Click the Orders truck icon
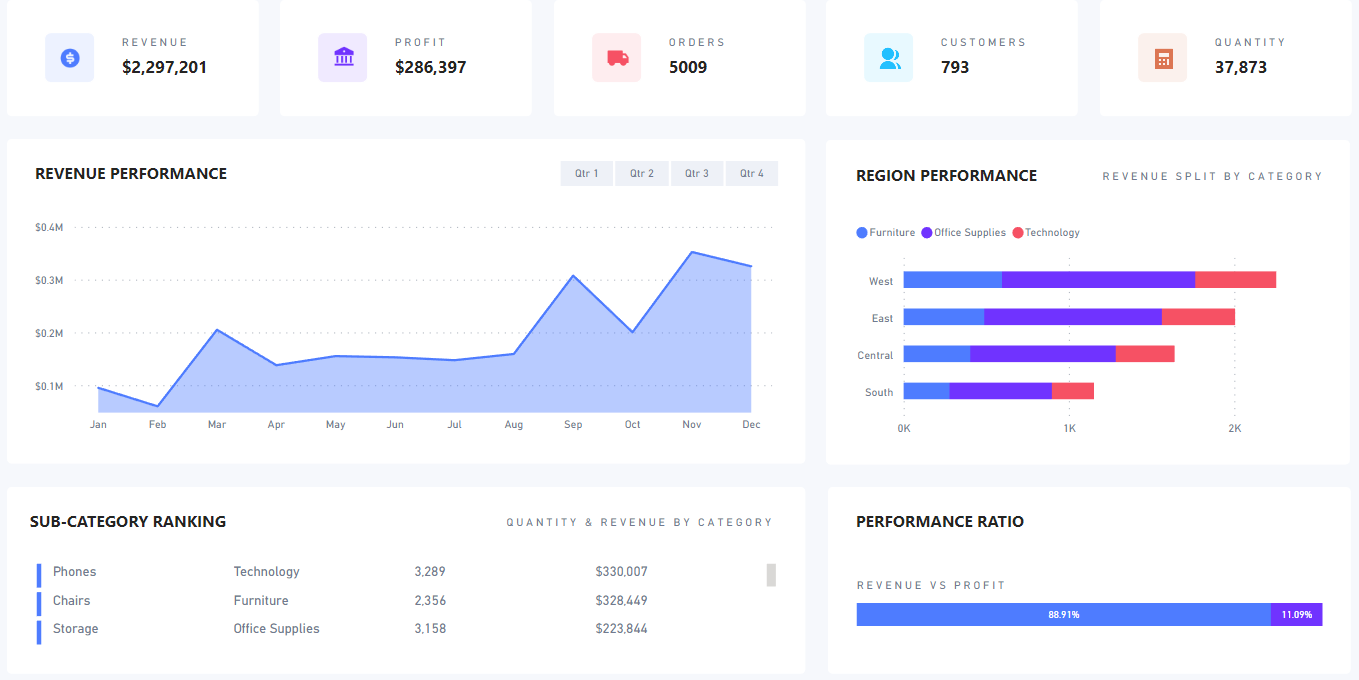Viewport: 1359px width, 680px height. [616, 57]
